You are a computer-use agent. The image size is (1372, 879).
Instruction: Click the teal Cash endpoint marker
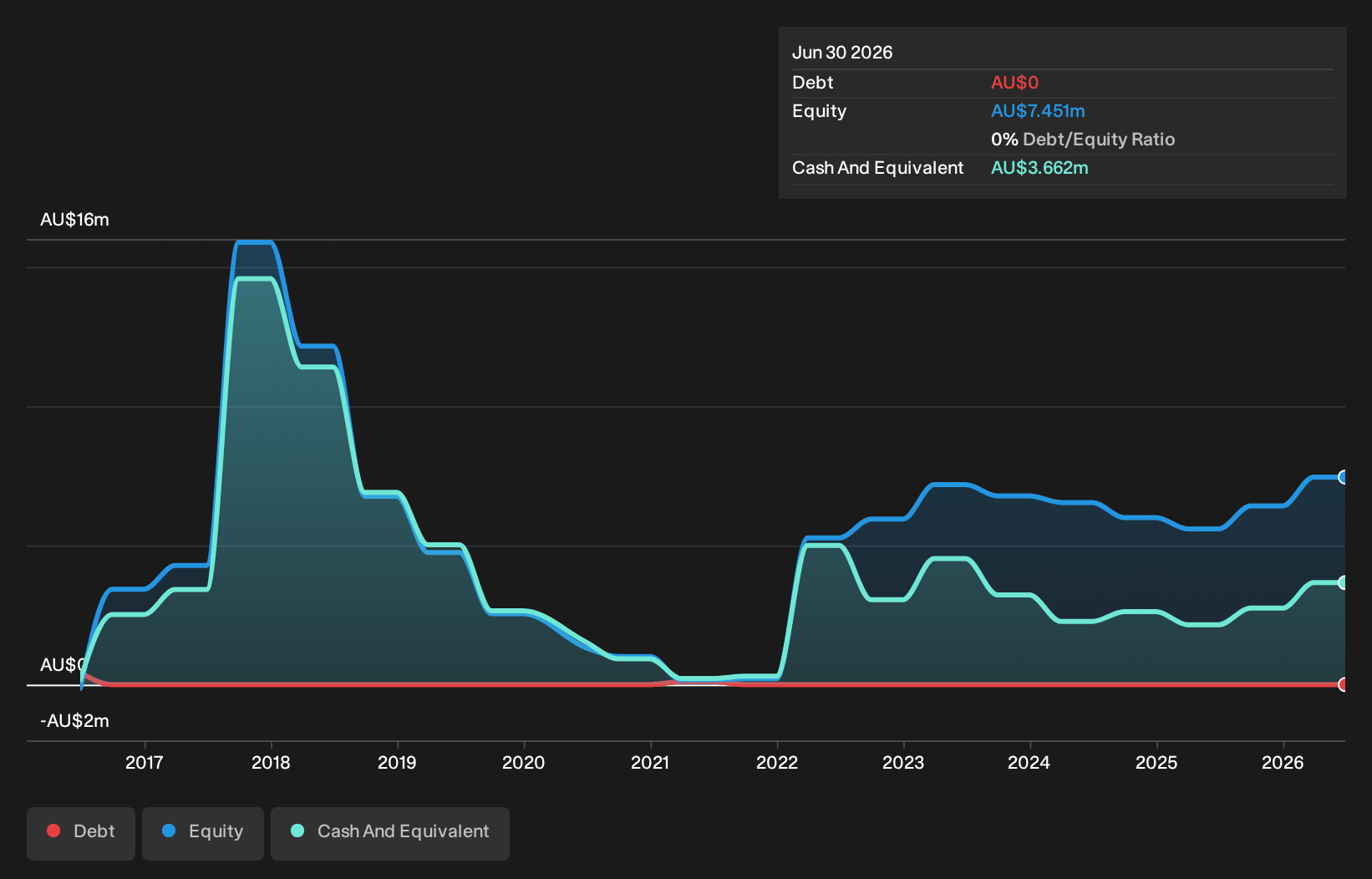pyautogui.click(x=1344, y=582)
